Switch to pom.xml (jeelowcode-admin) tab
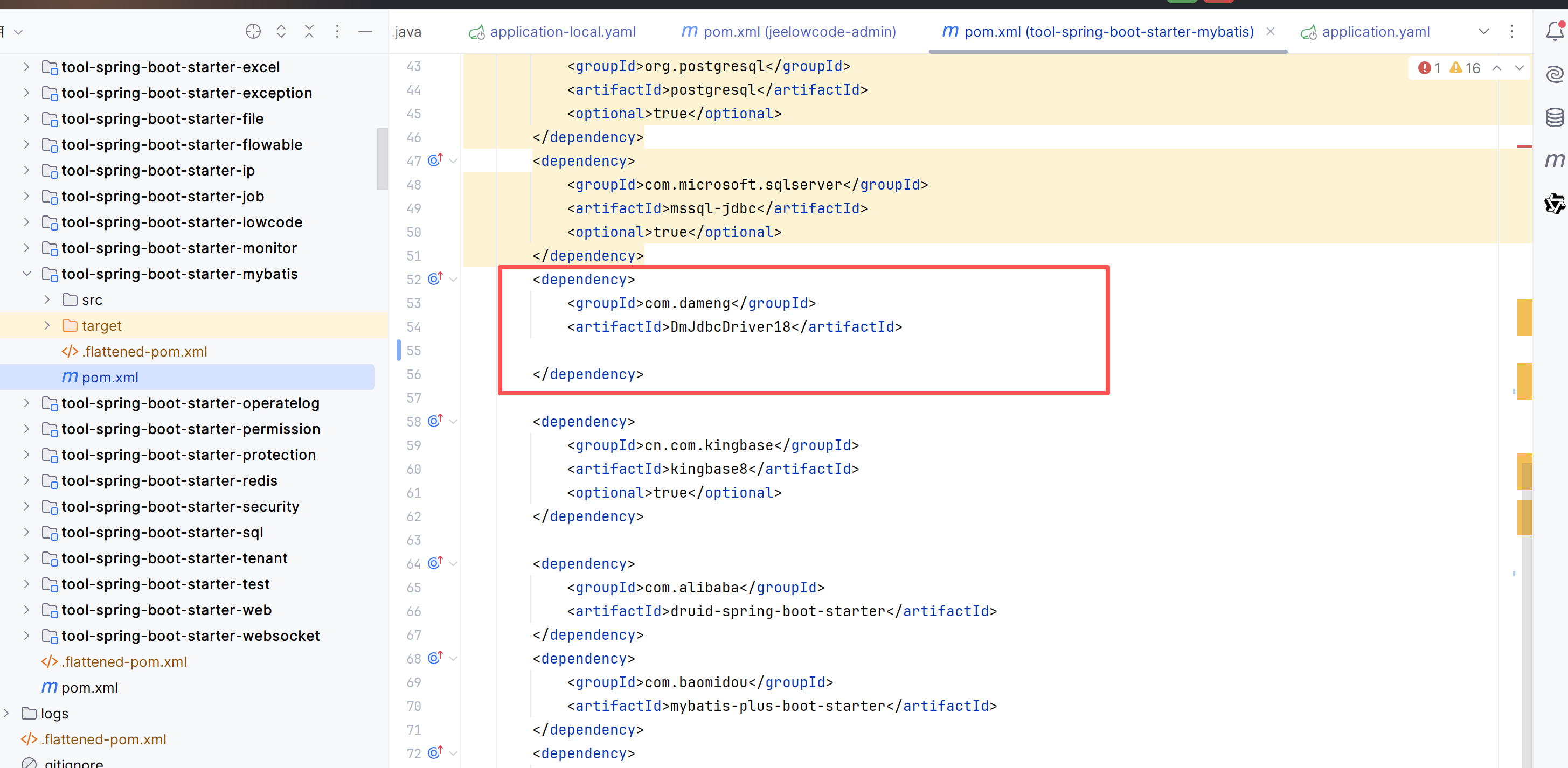Viewport: 1568px width, 768px height. coord(799,32)
